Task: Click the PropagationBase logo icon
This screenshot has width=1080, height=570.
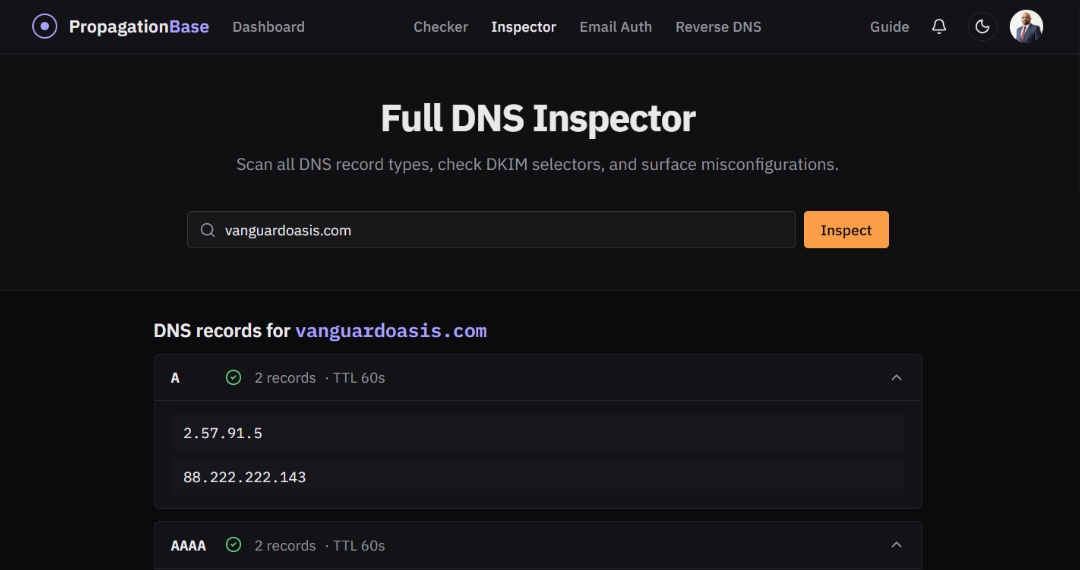Action: [x=45, y=27]
